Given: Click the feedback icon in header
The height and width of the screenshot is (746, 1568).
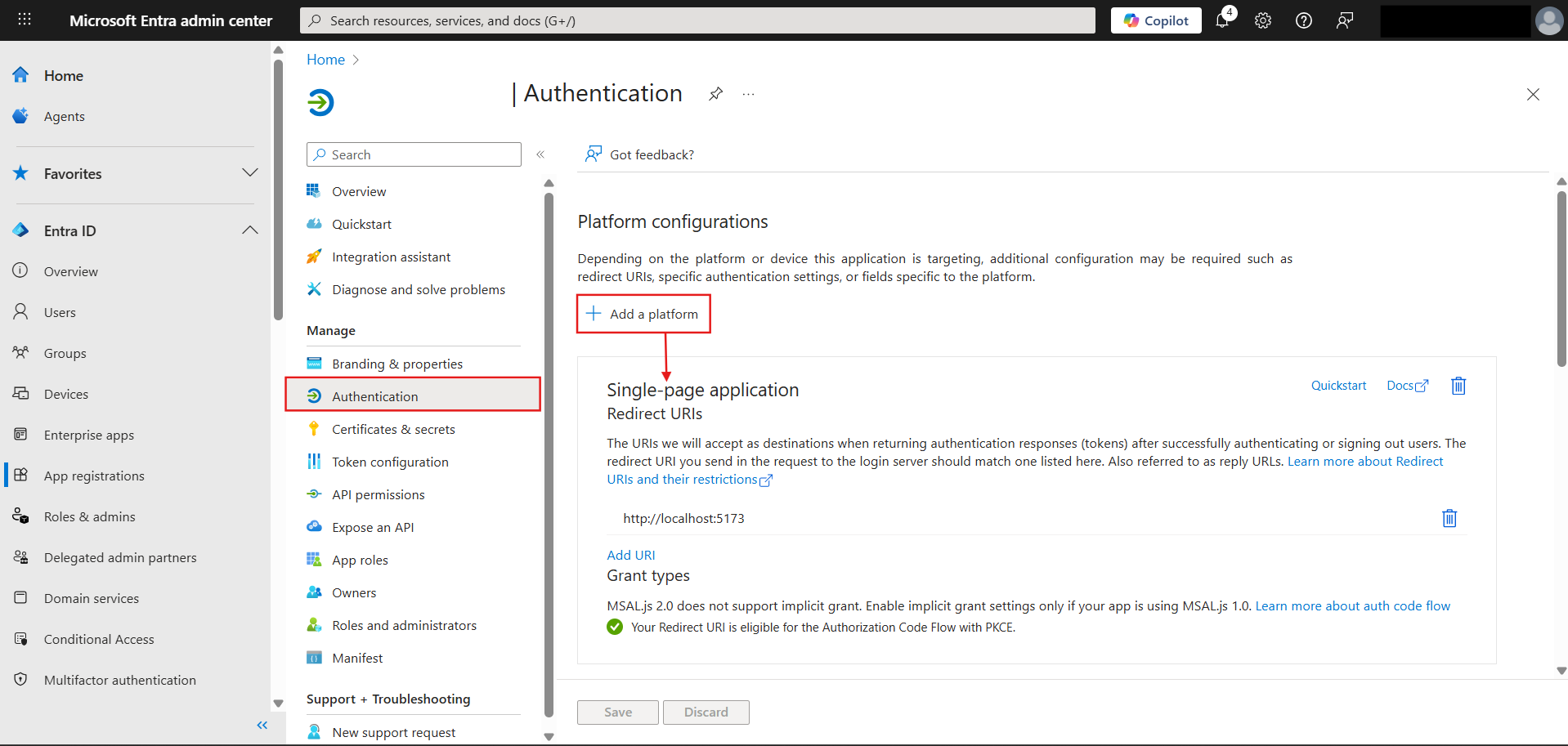Looking at the screenshot, I should (x=1345, y=20).
